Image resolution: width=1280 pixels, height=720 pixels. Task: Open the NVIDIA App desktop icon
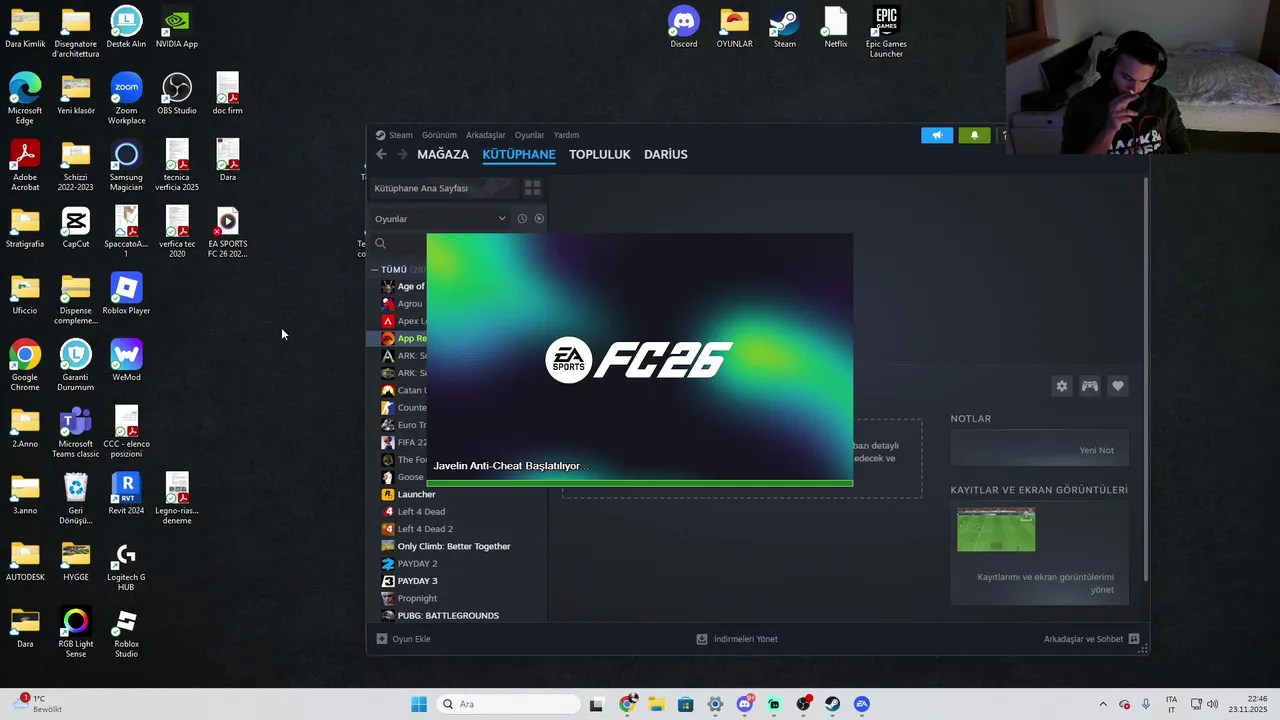177,28
